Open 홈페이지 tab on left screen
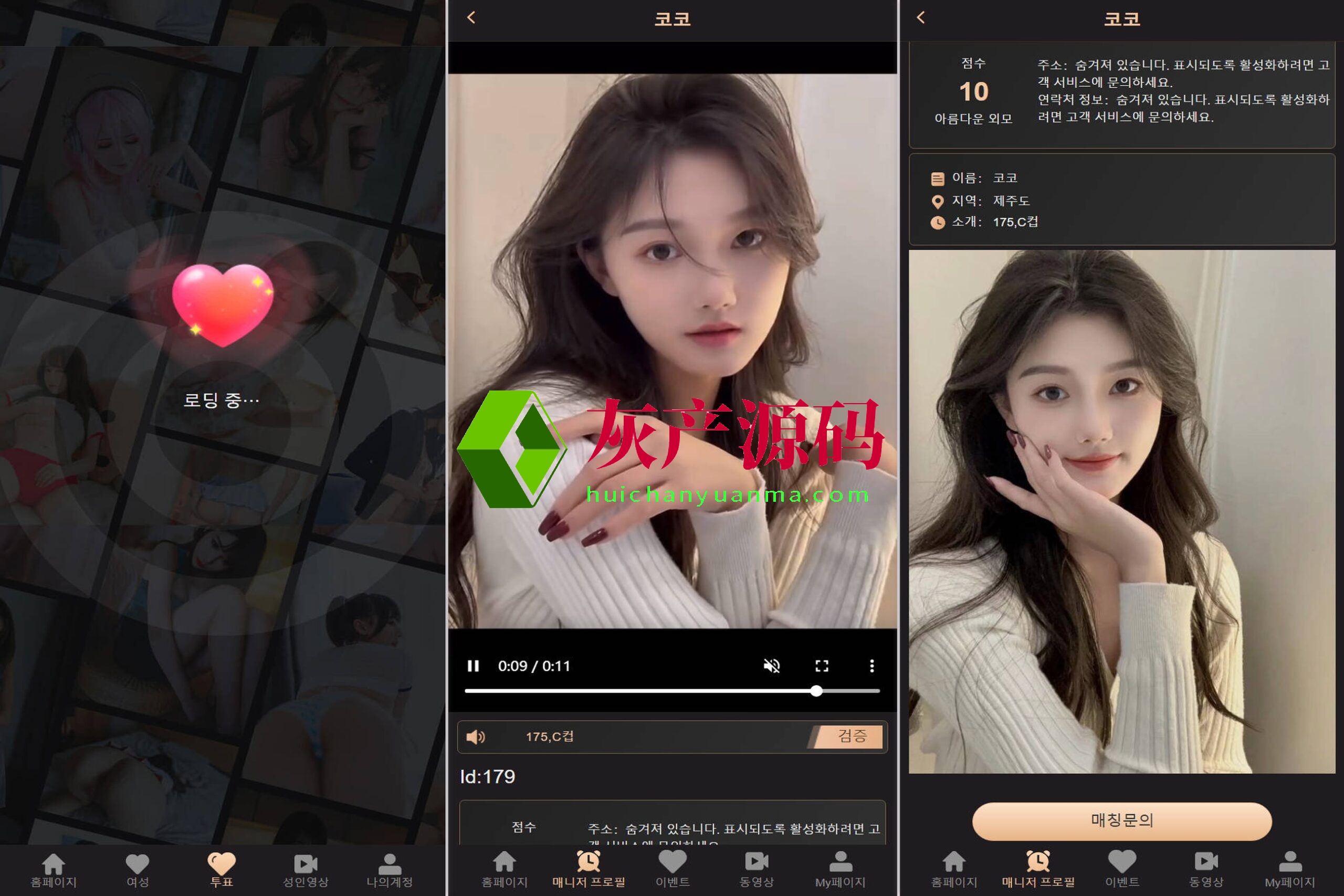This screenshot has height=896, width=1344. pos(54,870)
